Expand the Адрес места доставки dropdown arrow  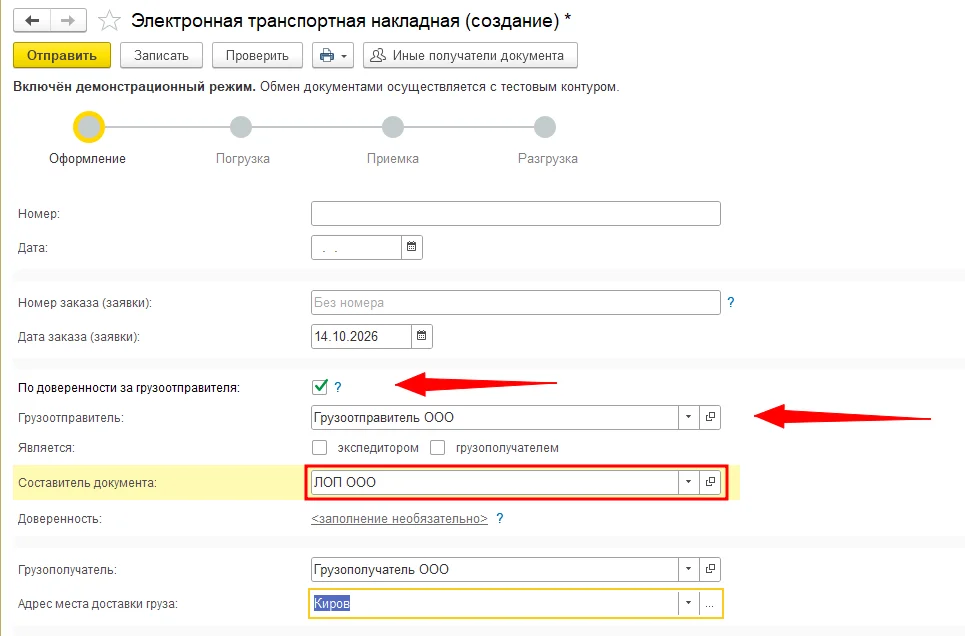coord(689,603)
